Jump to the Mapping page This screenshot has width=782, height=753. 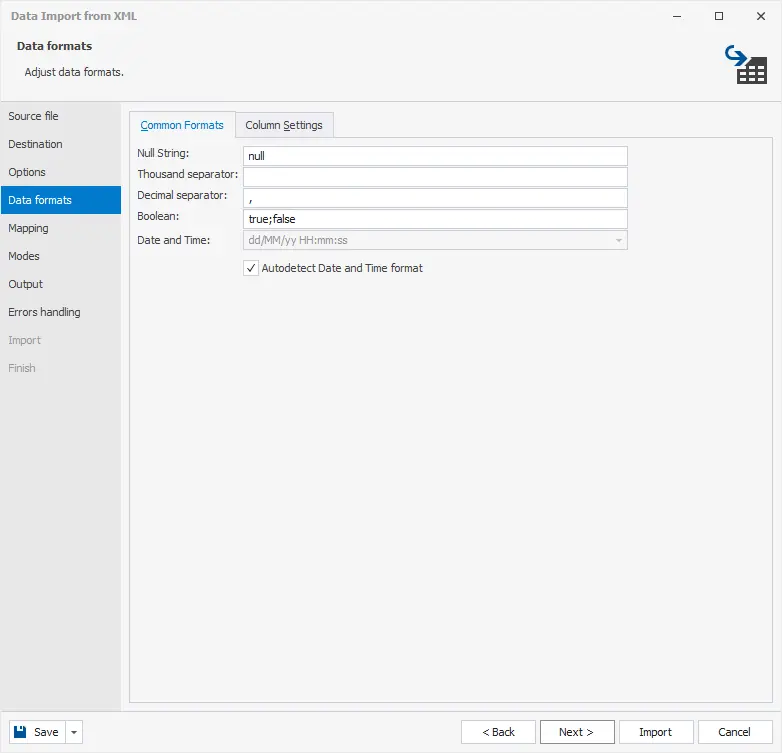(29, 228)
